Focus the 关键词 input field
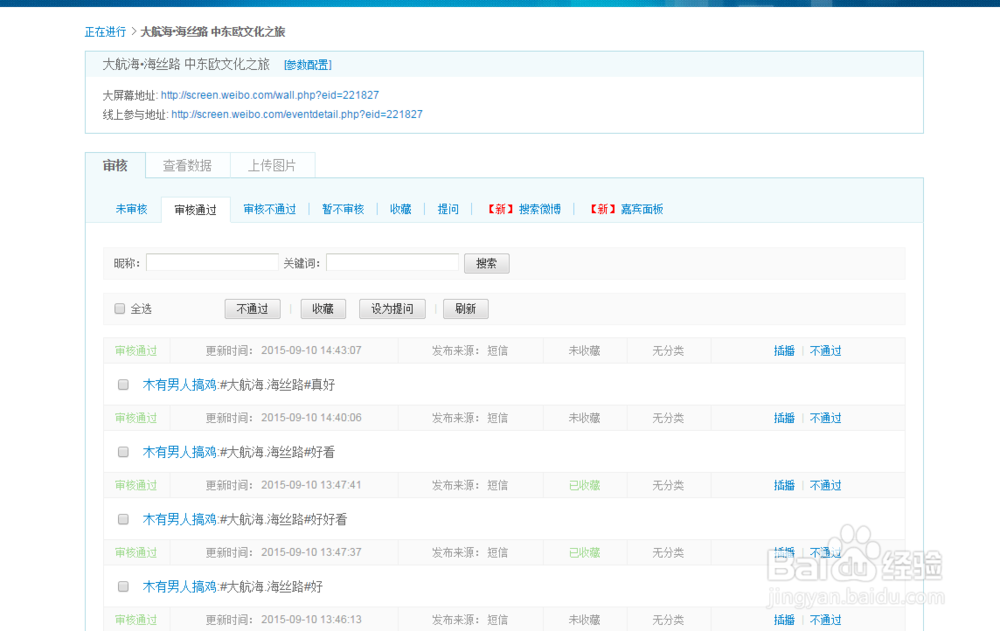 coord(392,262)
